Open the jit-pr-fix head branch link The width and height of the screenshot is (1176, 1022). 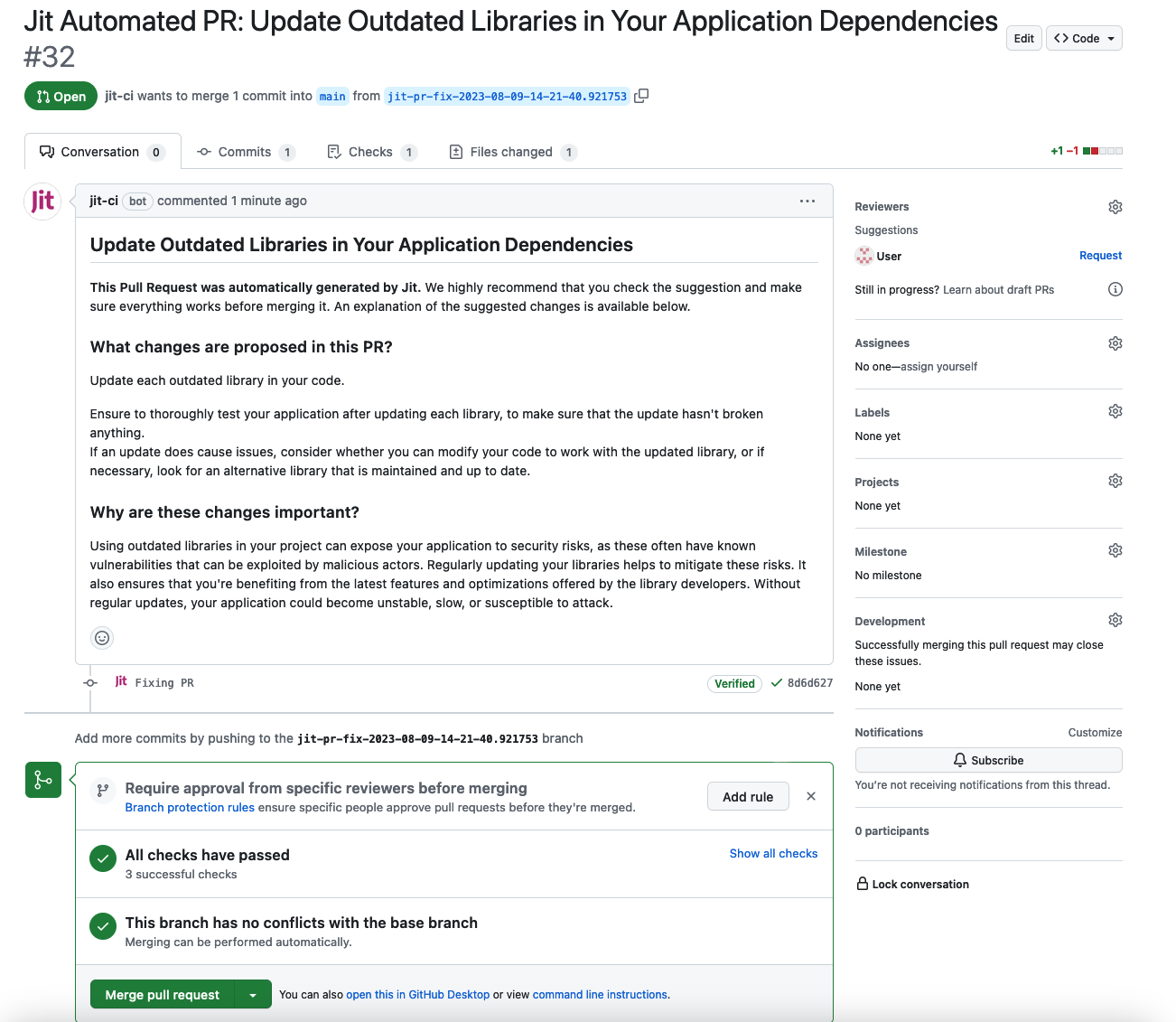(x=507, y=97)
